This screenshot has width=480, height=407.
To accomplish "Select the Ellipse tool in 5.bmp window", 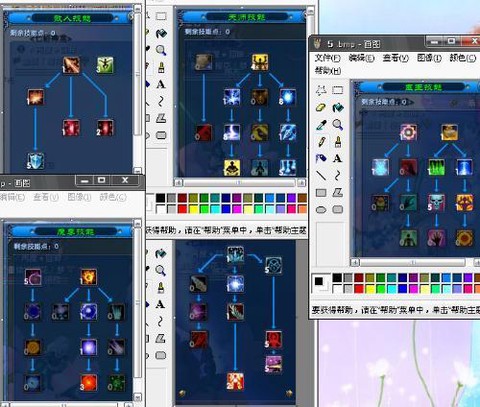I will (x=321, y=209).
